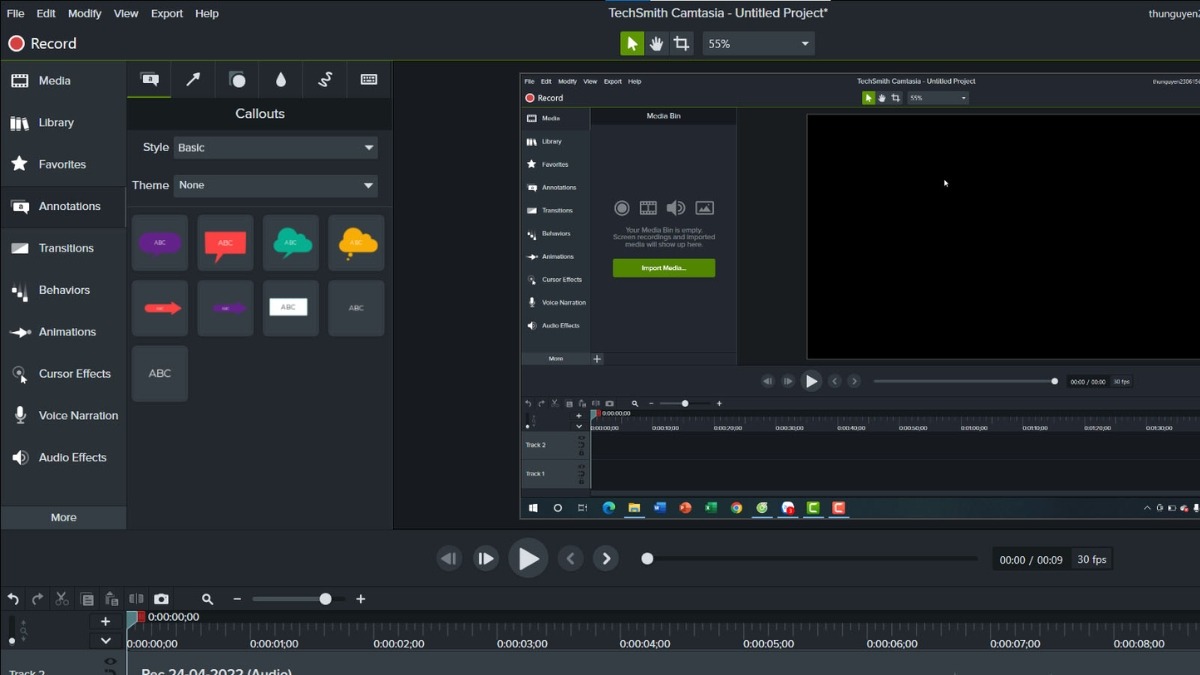Screen dimensions: 1200x675
Task: Step back one frame in playback
Action: 449,559
